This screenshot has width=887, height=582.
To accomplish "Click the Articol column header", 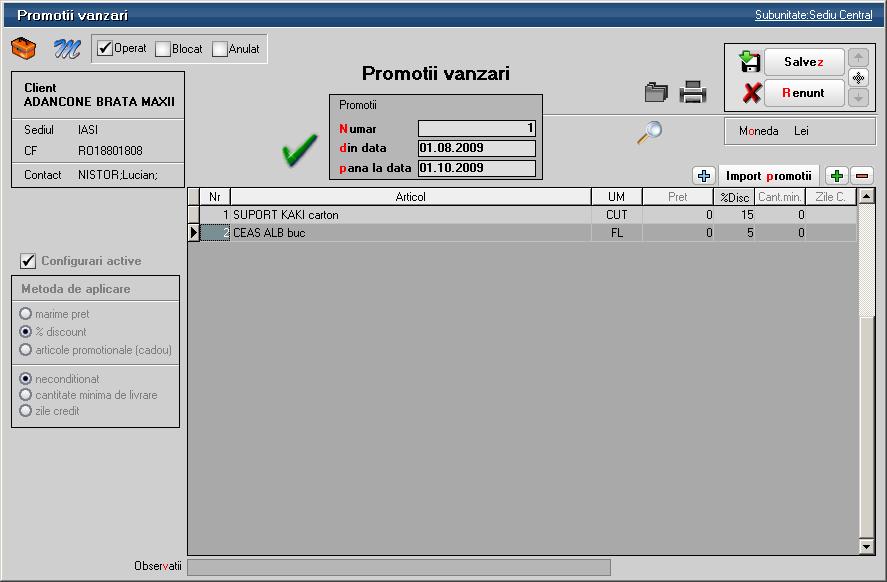I will (x=411, y=197).
